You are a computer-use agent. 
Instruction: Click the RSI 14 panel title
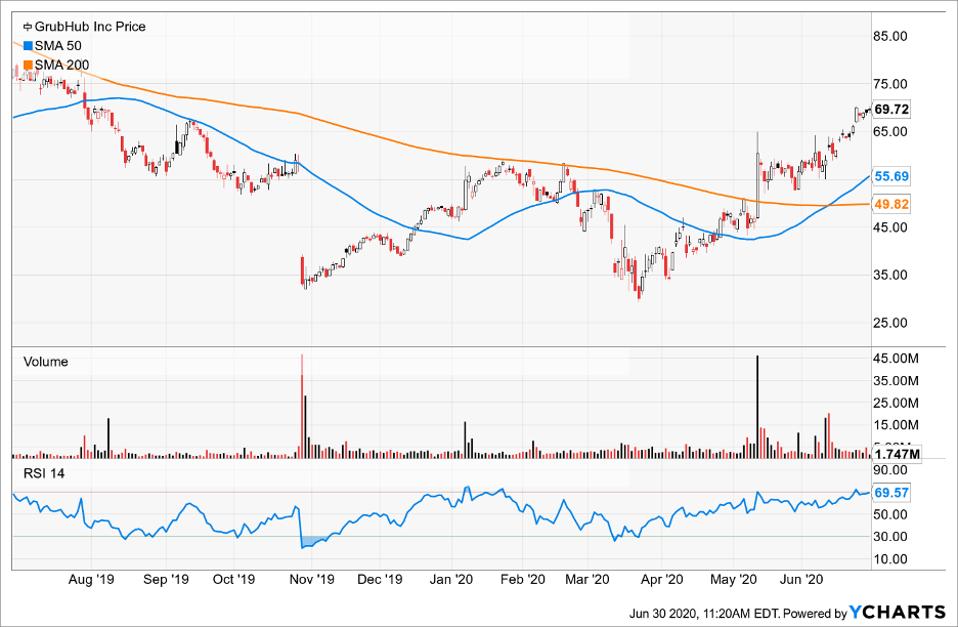coord(44,474)
